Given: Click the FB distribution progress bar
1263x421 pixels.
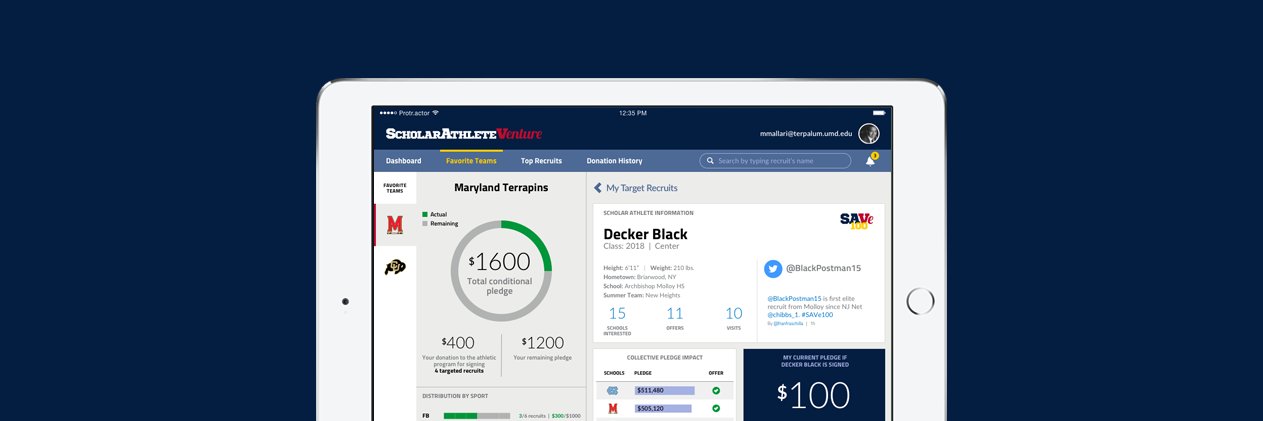Looking at the screenshot, I should (479, 415).
